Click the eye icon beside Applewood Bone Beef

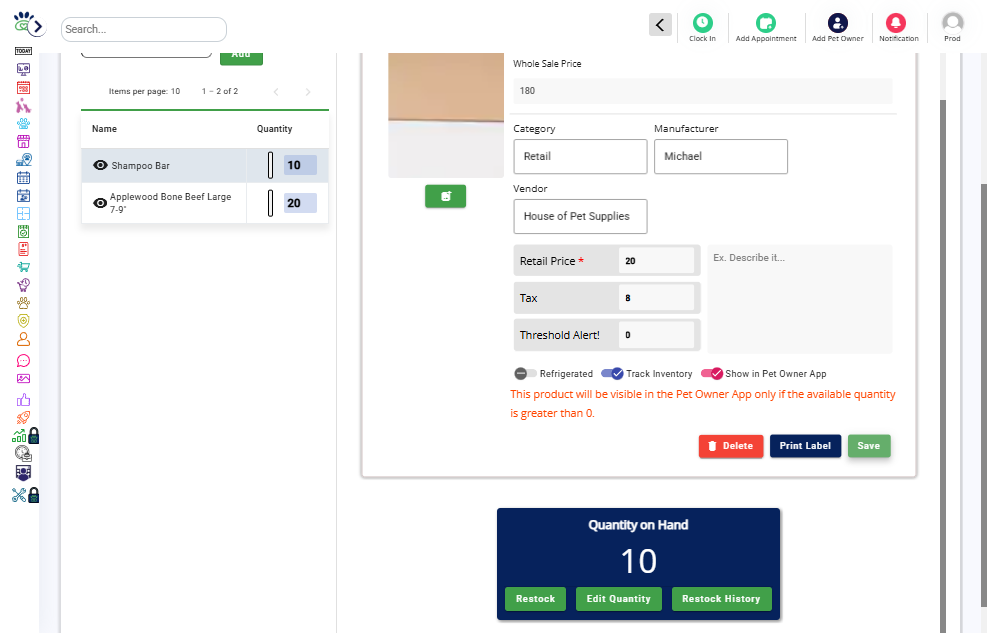[x=100, y=203]
